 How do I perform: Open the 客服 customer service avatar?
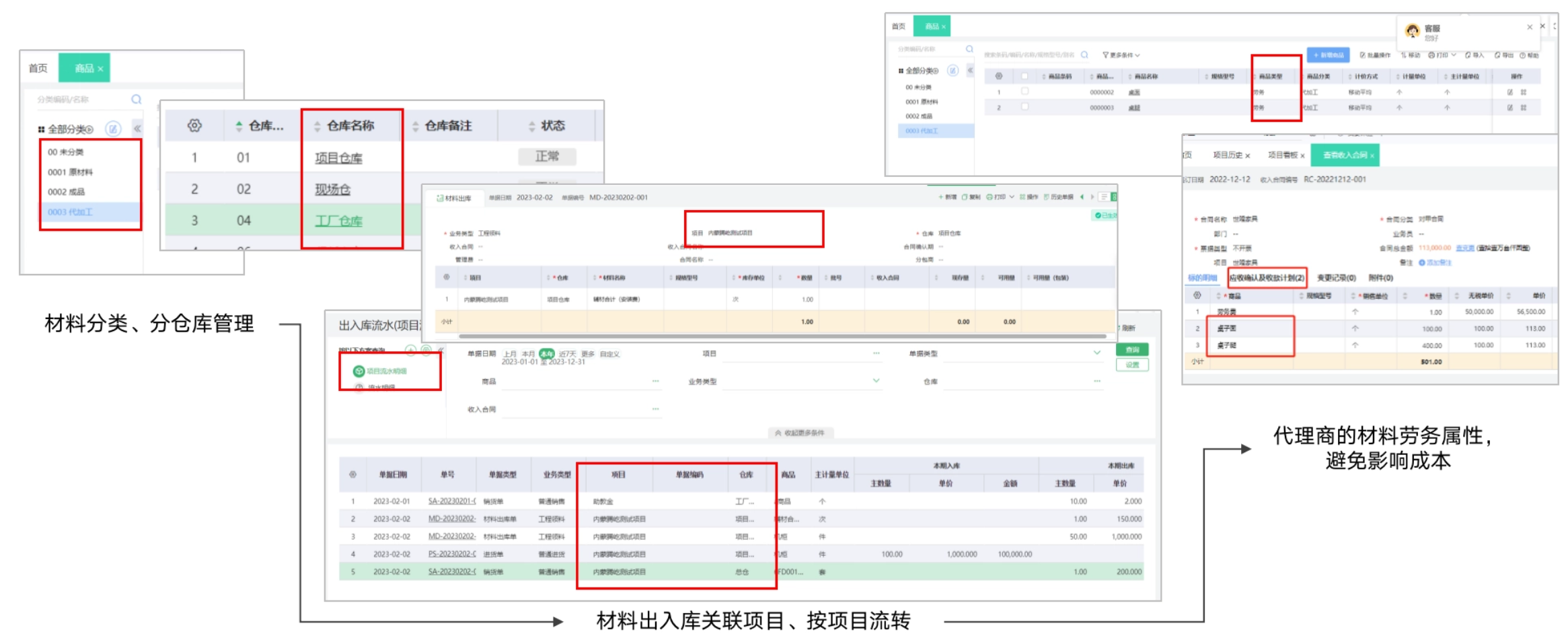1412,31
